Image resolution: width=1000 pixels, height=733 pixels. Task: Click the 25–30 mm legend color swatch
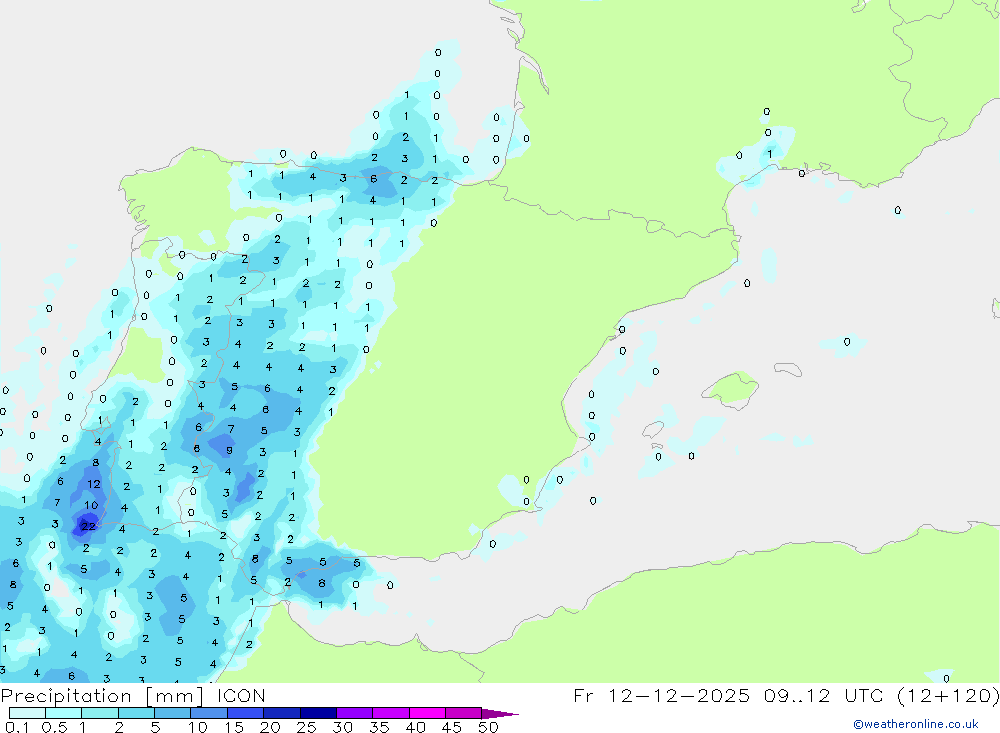click(318, 713)
